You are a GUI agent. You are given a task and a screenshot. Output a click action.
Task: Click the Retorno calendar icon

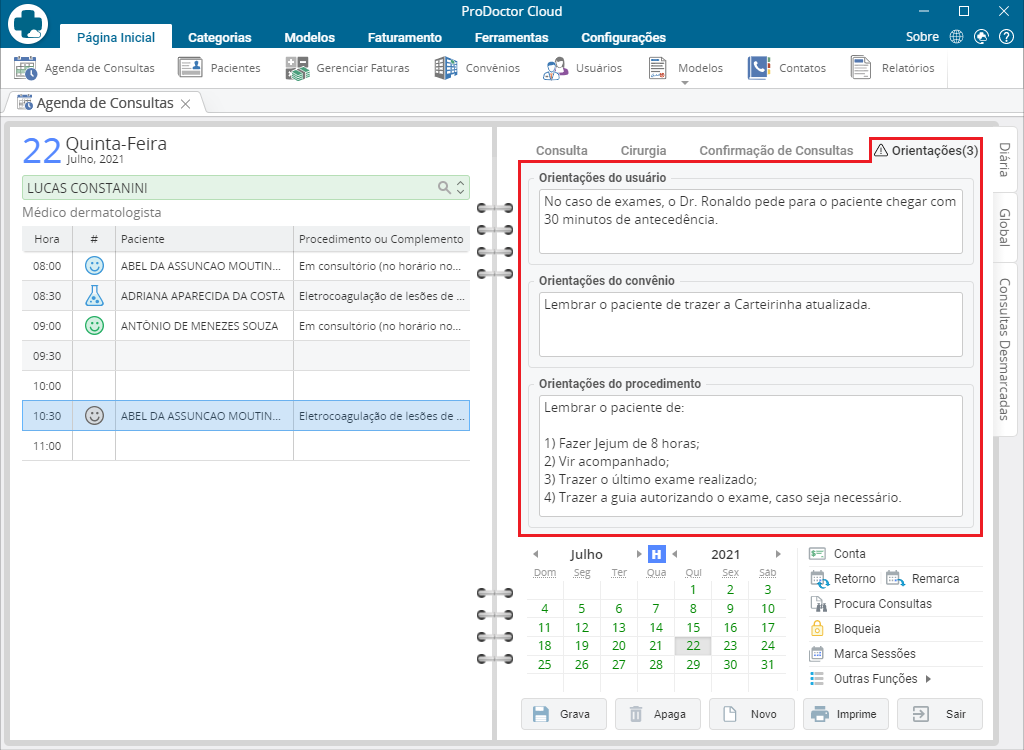pyautogui.click(x=819, y=579)
